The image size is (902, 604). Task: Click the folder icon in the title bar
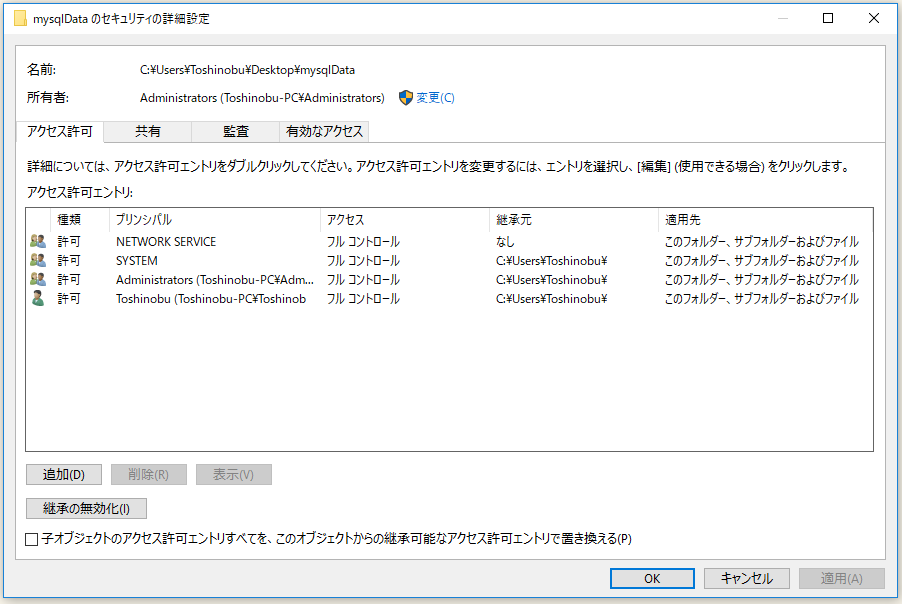(x=20, y=18)
